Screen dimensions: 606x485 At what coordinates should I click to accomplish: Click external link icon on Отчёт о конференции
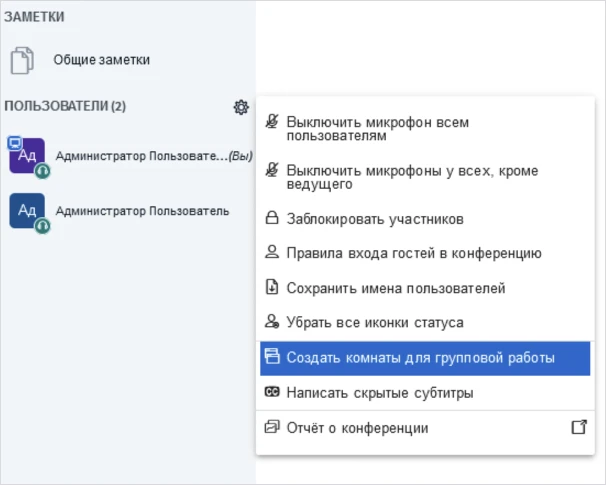[579, 427]
